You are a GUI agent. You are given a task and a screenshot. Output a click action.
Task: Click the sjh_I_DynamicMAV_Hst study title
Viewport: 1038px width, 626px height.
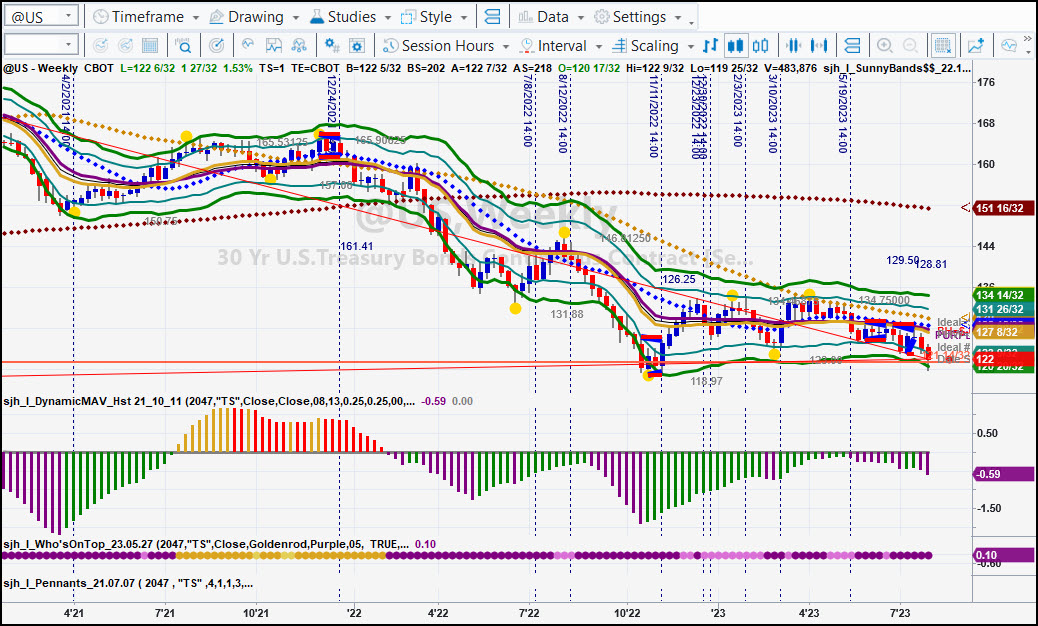pos(209,401)
